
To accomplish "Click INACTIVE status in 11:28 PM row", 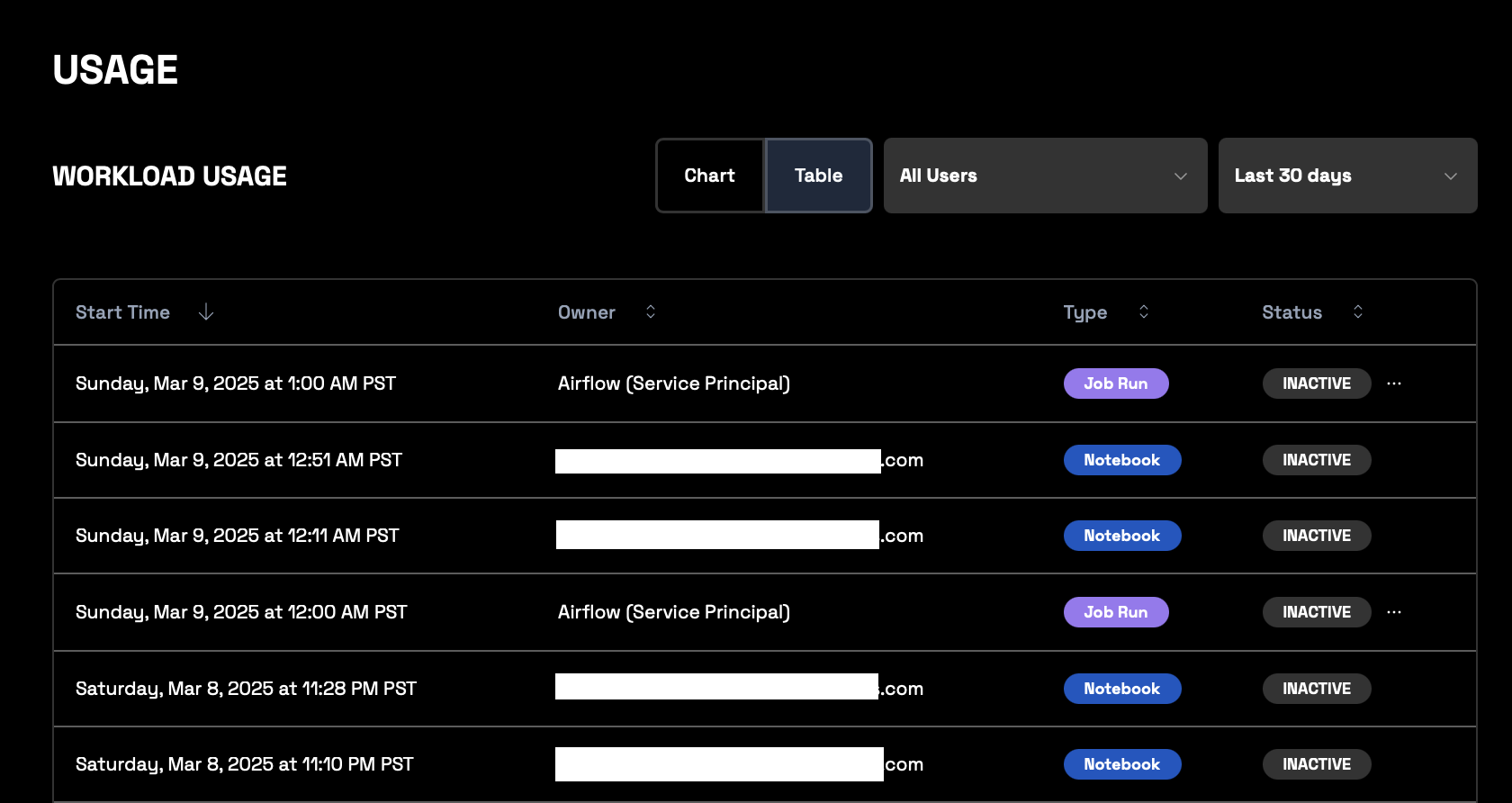I will (x=1317, y=689).
